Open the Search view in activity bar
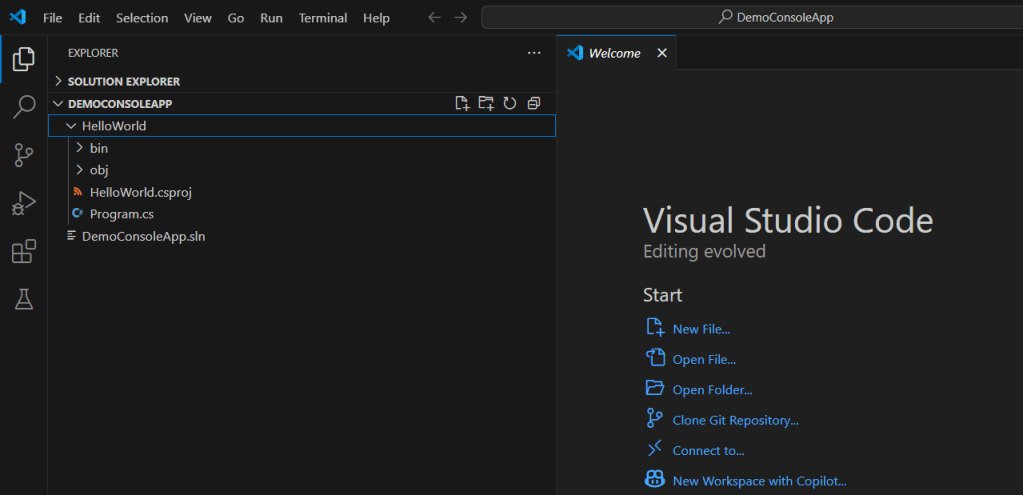Viewport: 1023px width, 495px height. pyautogui.click(x=23, y=107)
